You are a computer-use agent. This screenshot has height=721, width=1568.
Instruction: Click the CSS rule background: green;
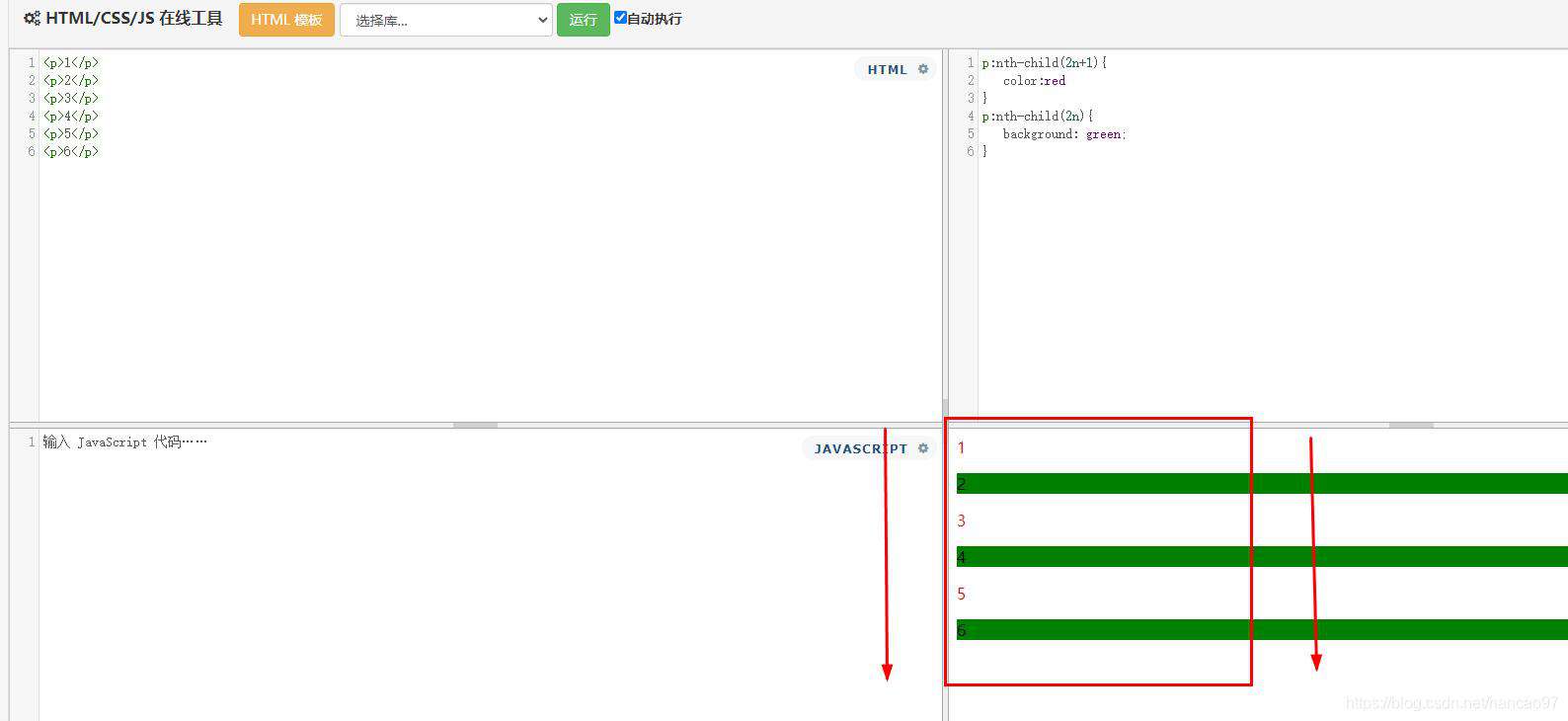(x=1064, y=134)
